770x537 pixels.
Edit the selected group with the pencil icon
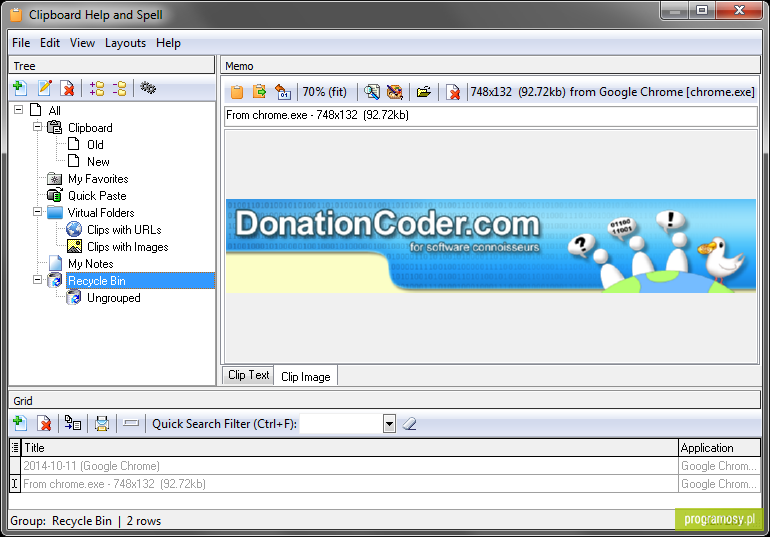point(44,88)
